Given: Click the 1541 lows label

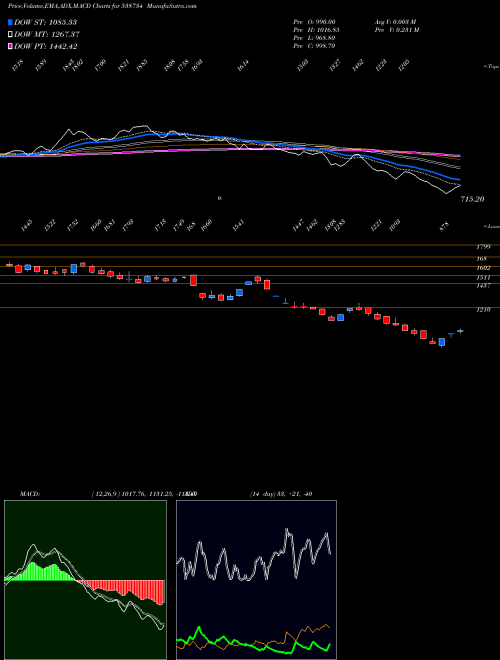Looking at the screenshot, I should pos(238,225).
